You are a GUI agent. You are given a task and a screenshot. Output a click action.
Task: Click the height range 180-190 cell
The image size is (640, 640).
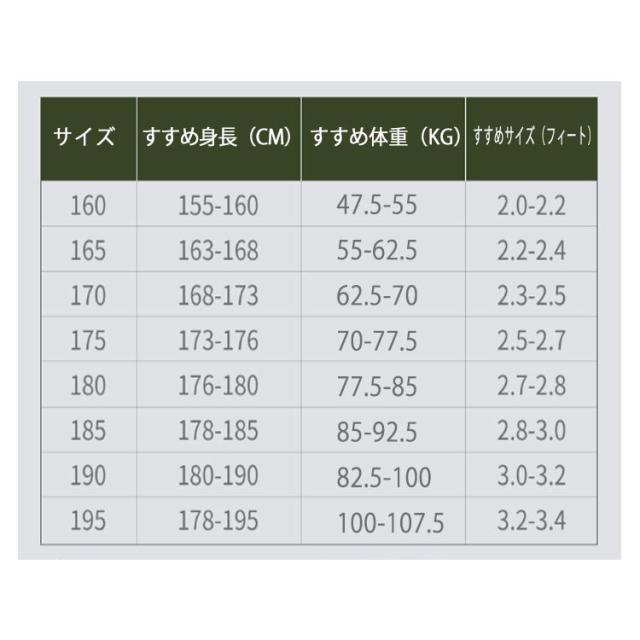click(x=218, y=476)
